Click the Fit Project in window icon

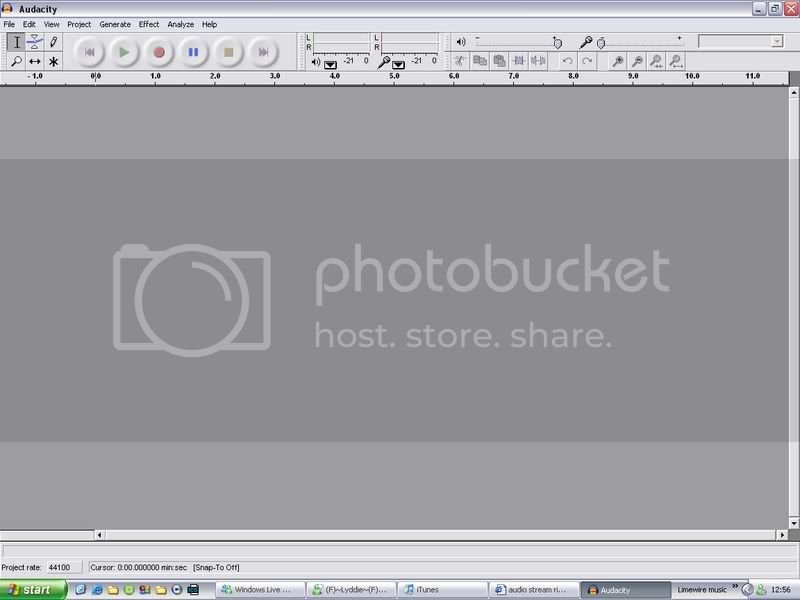pos(676,61)
